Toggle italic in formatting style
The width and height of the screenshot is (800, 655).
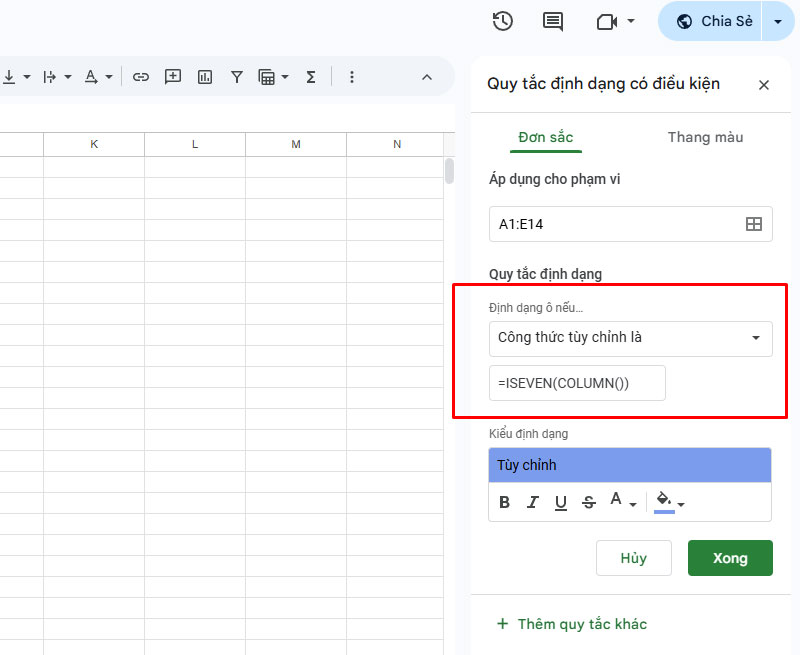[533, 502]
